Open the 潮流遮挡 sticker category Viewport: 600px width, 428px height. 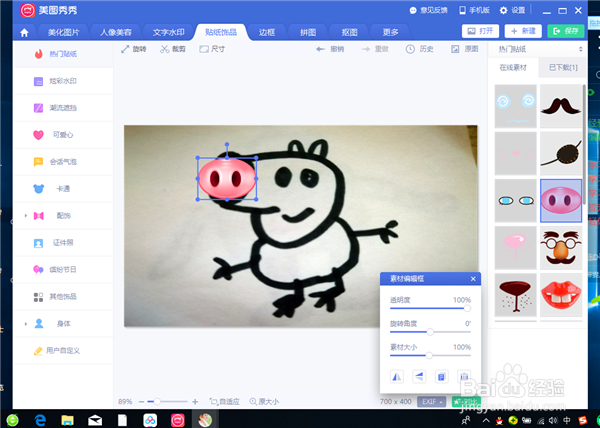click(x=63, y=108)
